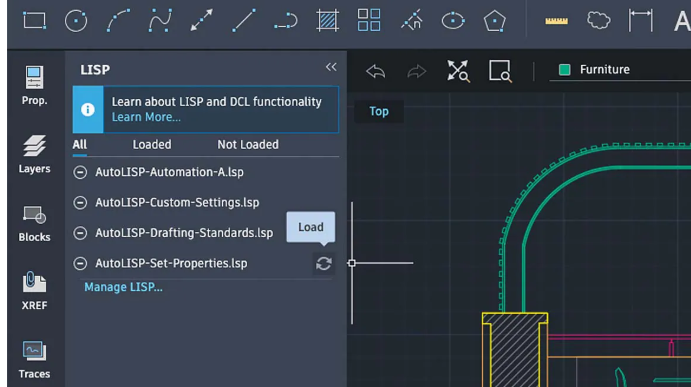Select the Arc draw tool
The width and height of the screenshot is (691, 387).
tap(118, 20)
